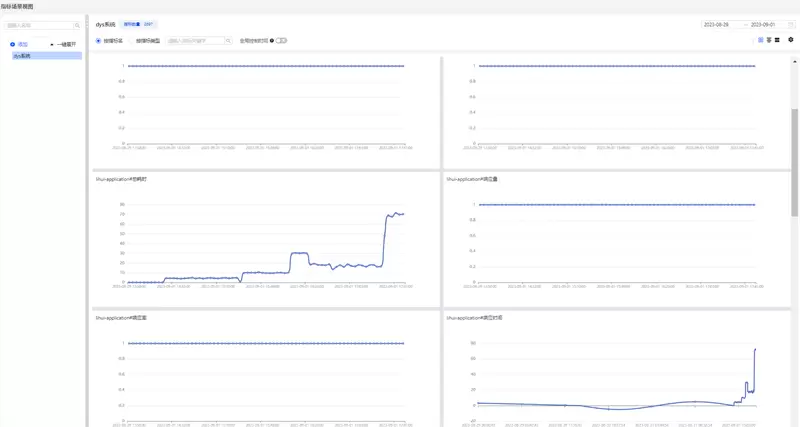Image resolution: width=800 pixels, height=427 pixels.
Task: Switch to the two-row layout icon
Action: (769, 40)
